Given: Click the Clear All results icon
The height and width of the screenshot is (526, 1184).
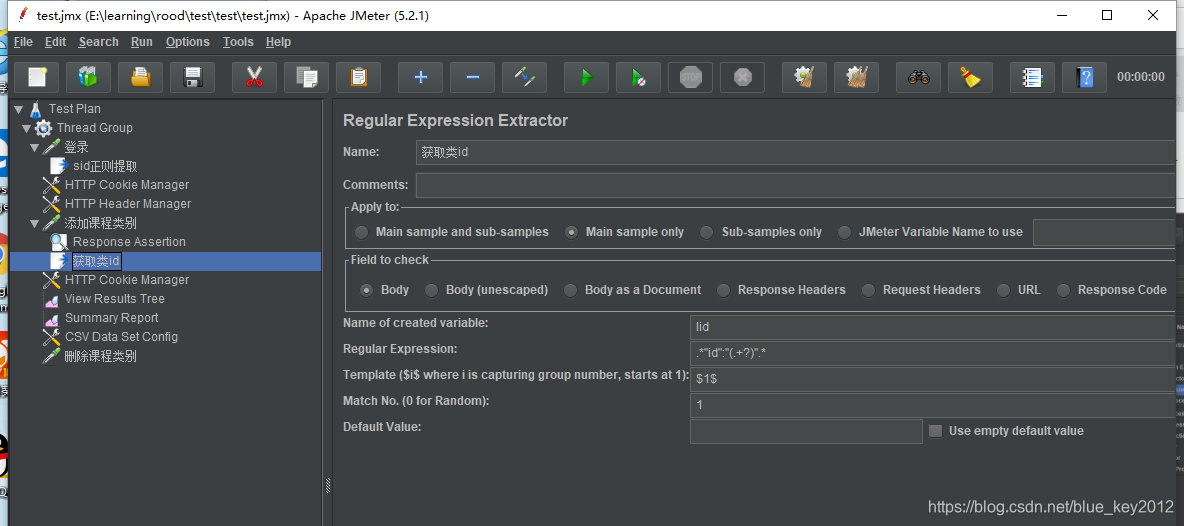Looking at the screenshot, I should coord(857,77).
